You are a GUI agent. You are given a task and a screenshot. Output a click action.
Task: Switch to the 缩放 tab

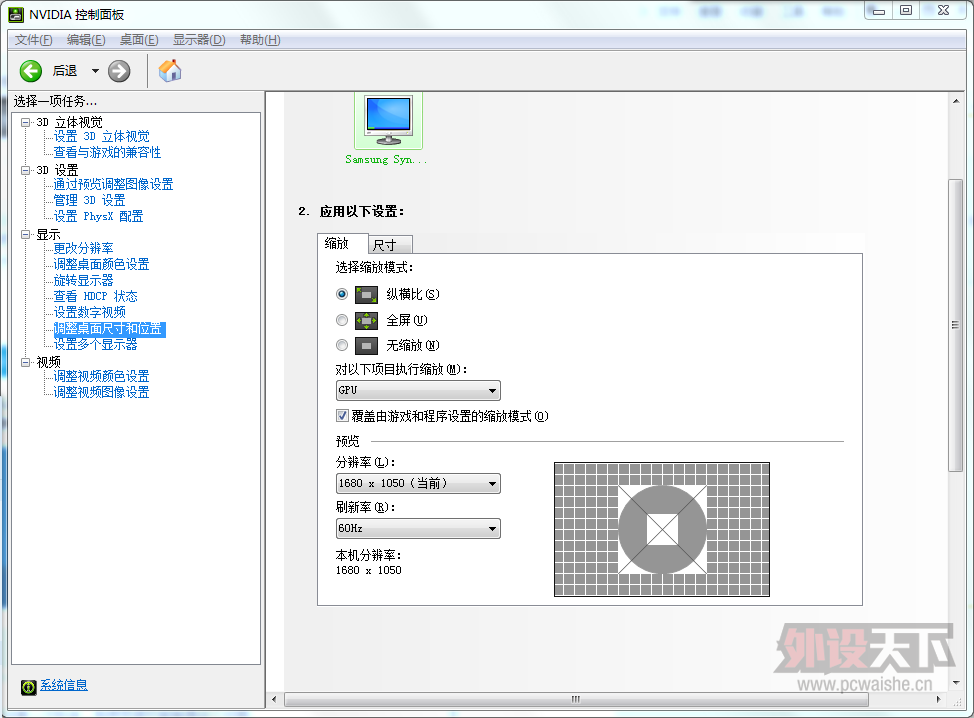(342, 243)
